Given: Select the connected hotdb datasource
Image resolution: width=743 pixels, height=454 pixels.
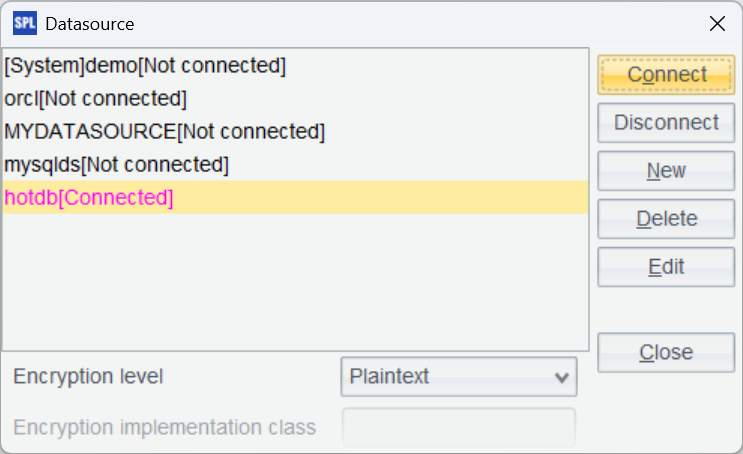Looking at the screenshot, I should pyautogui.click(x=89, y=197).
